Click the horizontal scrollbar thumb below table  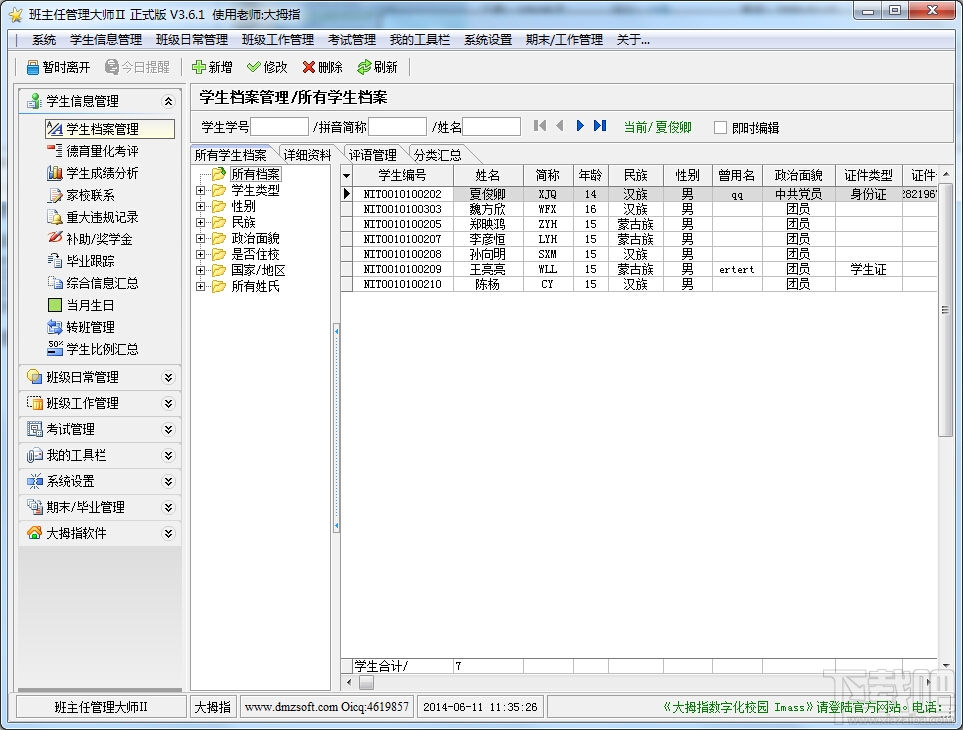(x=367, y=682)
